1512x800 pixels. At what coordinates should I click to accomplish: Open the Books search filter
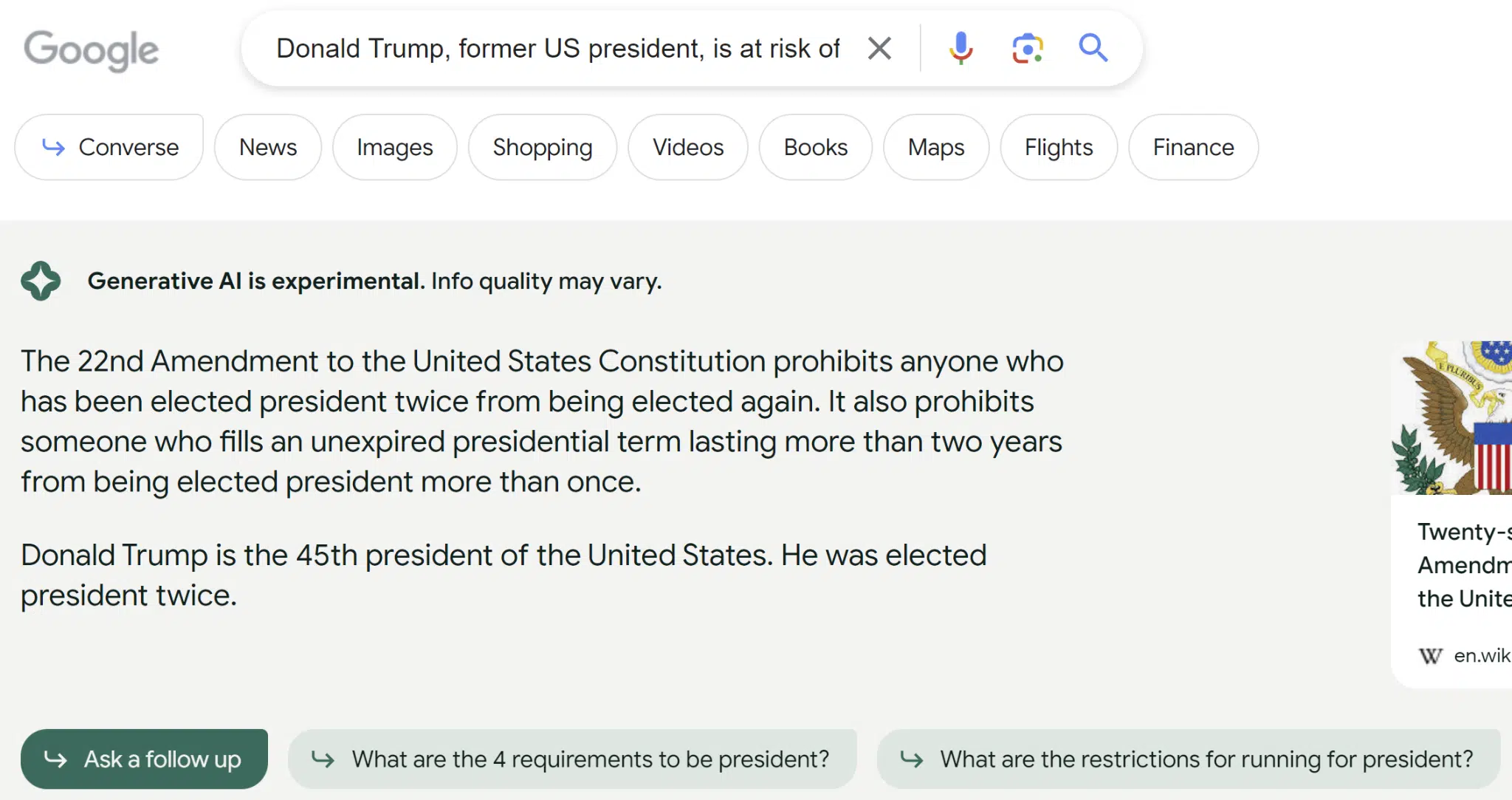[816, 147]
